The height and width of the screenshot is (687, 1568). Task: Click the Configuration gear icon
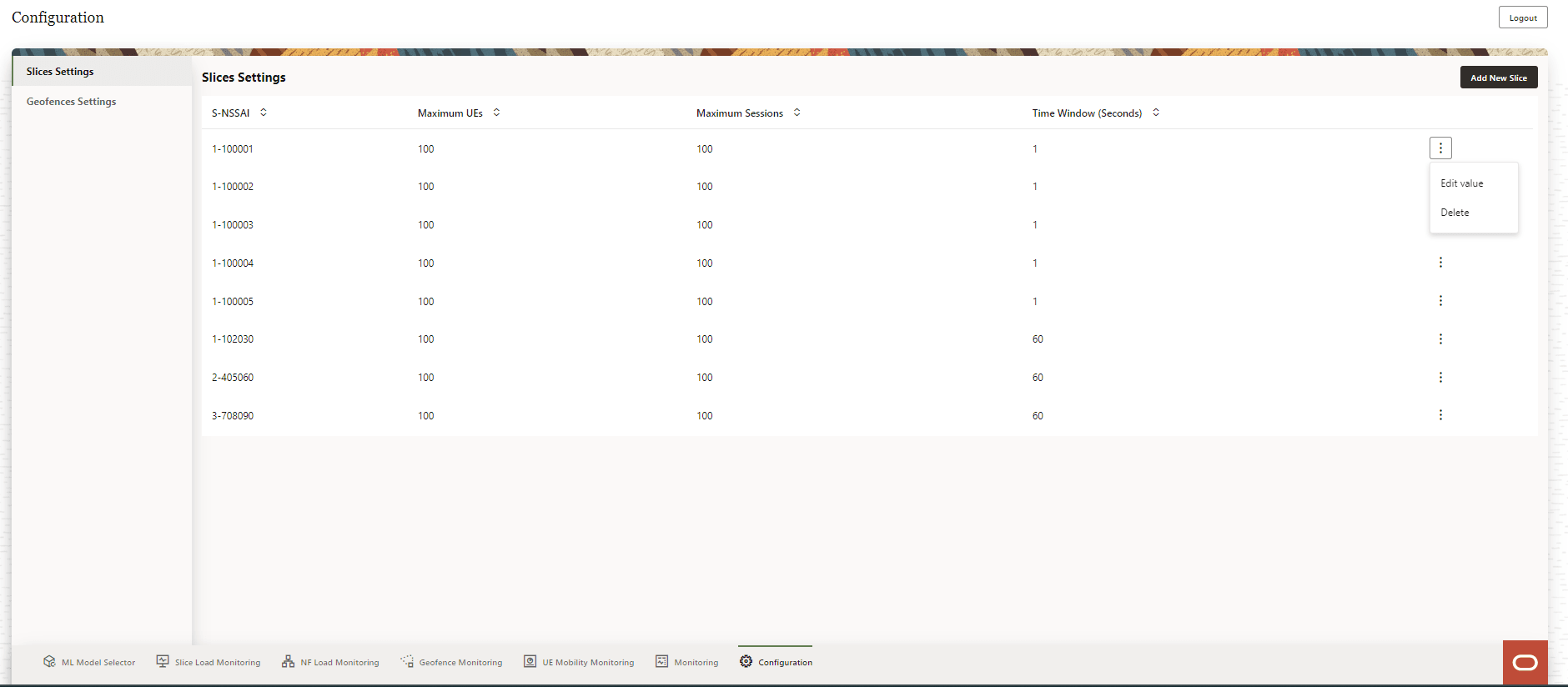[746, 661]
